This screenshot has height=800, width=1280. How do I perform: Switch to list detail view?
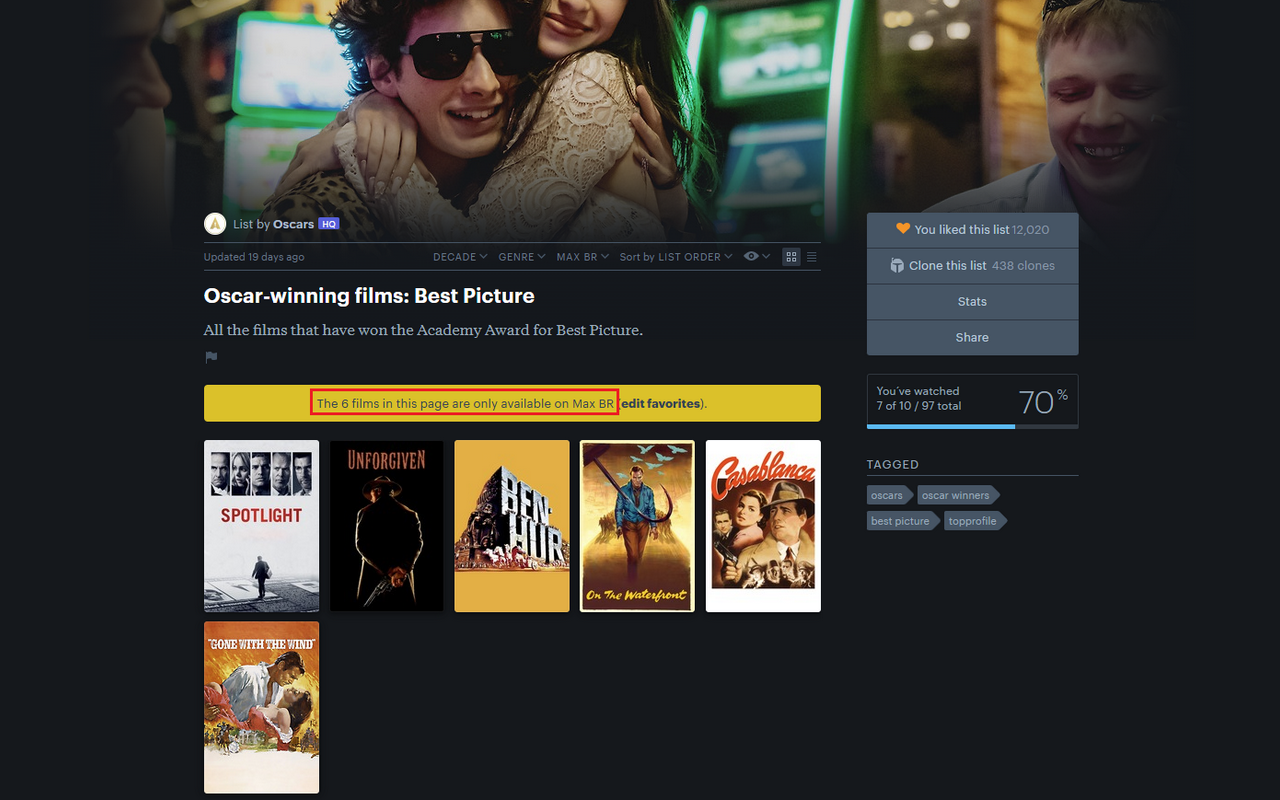click(x=812, y=257)
